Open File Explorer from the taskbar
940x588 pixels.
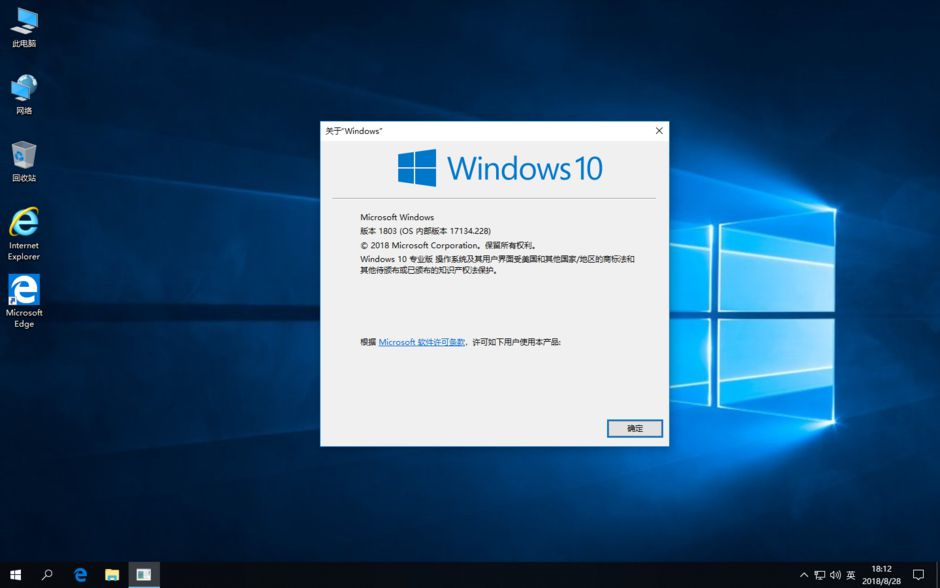point(112,575)
